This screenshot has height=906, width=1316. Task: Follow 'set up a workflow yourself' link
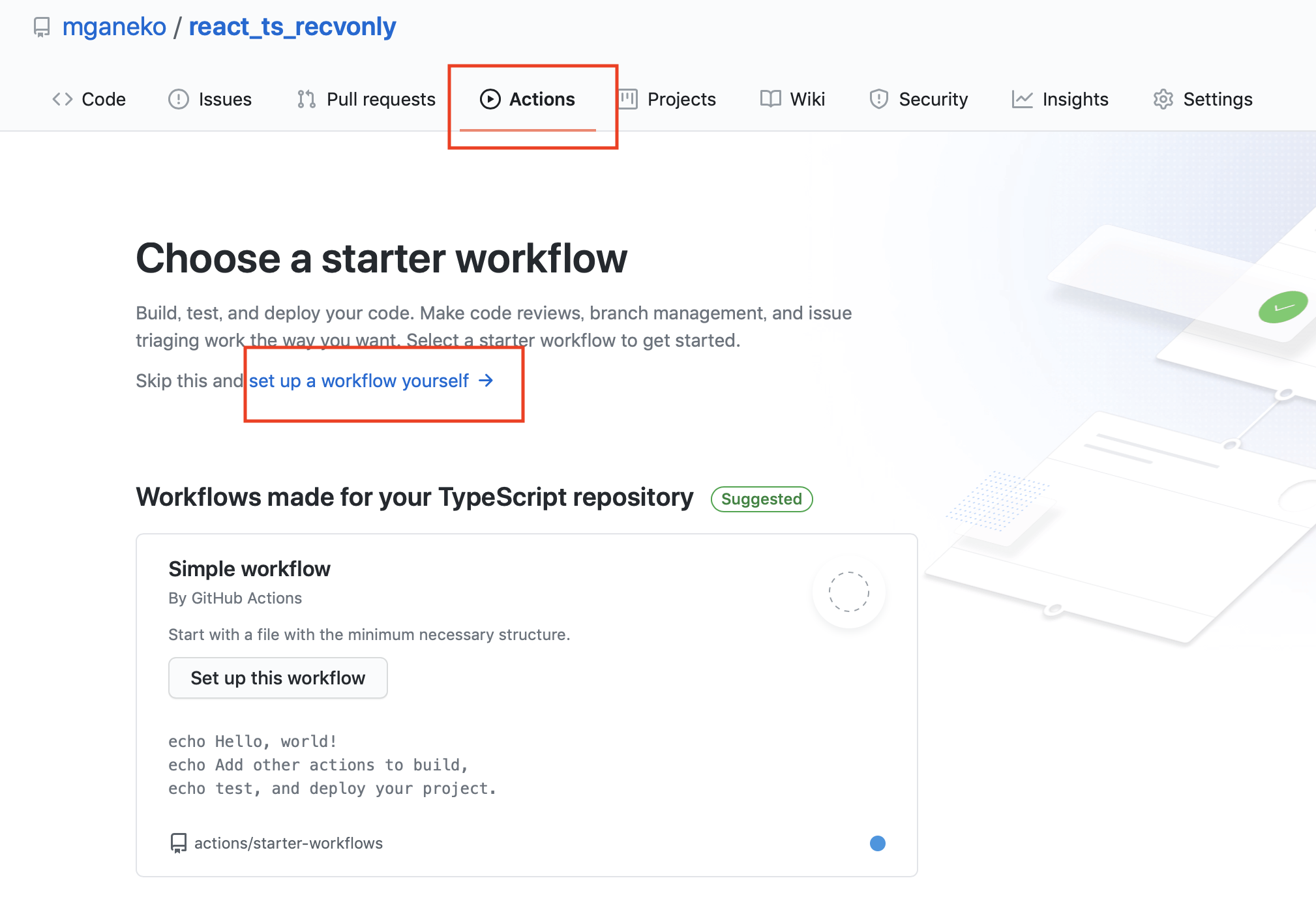(371, 381)
